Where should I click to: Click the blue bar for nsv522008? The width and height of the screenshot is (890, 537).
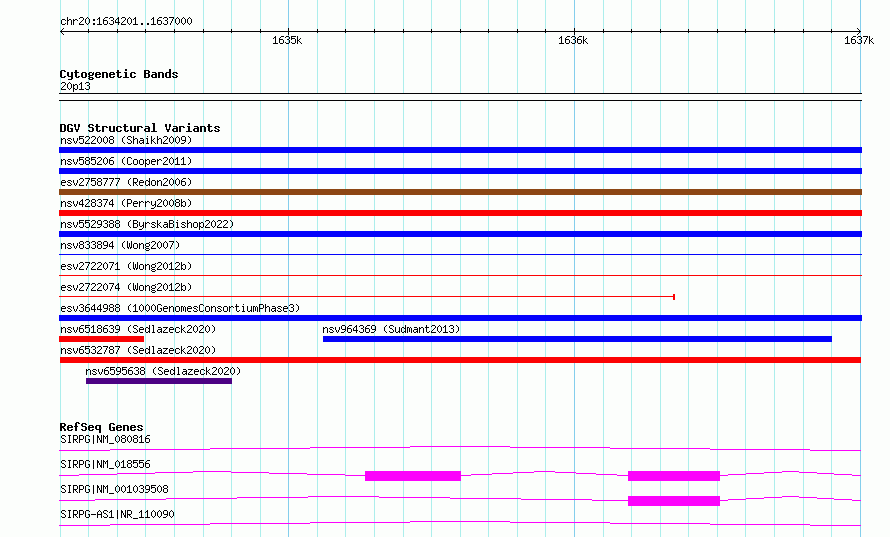tap(460, 150)
